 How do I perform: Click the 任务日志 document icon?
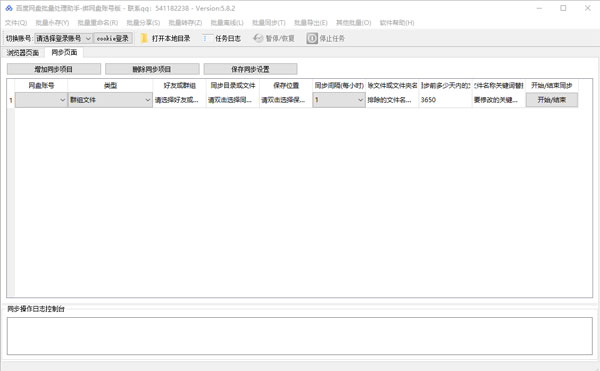point(206,38)
